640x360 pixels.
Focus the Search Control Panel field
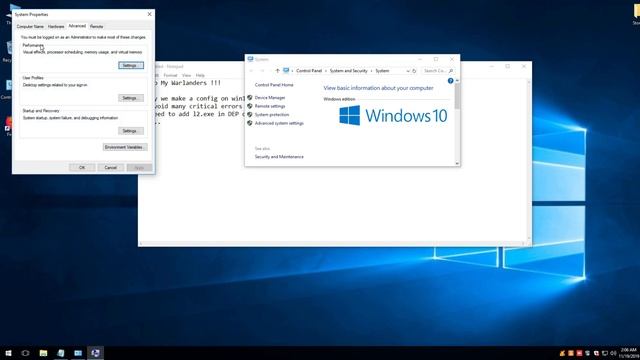438,71
